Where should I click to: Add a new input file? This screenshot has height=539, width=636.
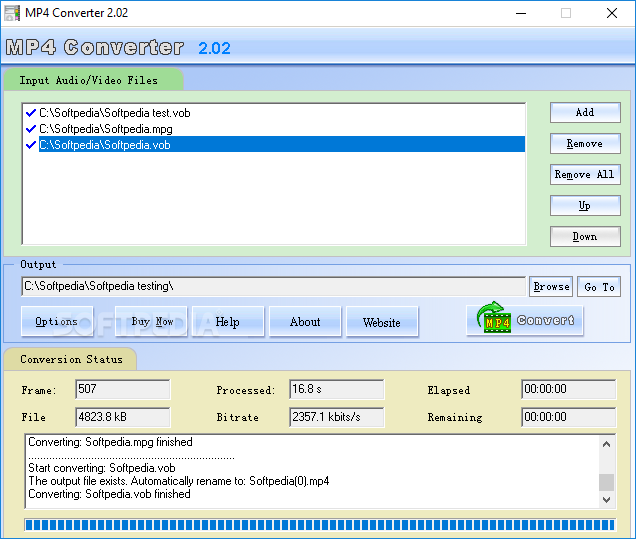click(585, 112)
